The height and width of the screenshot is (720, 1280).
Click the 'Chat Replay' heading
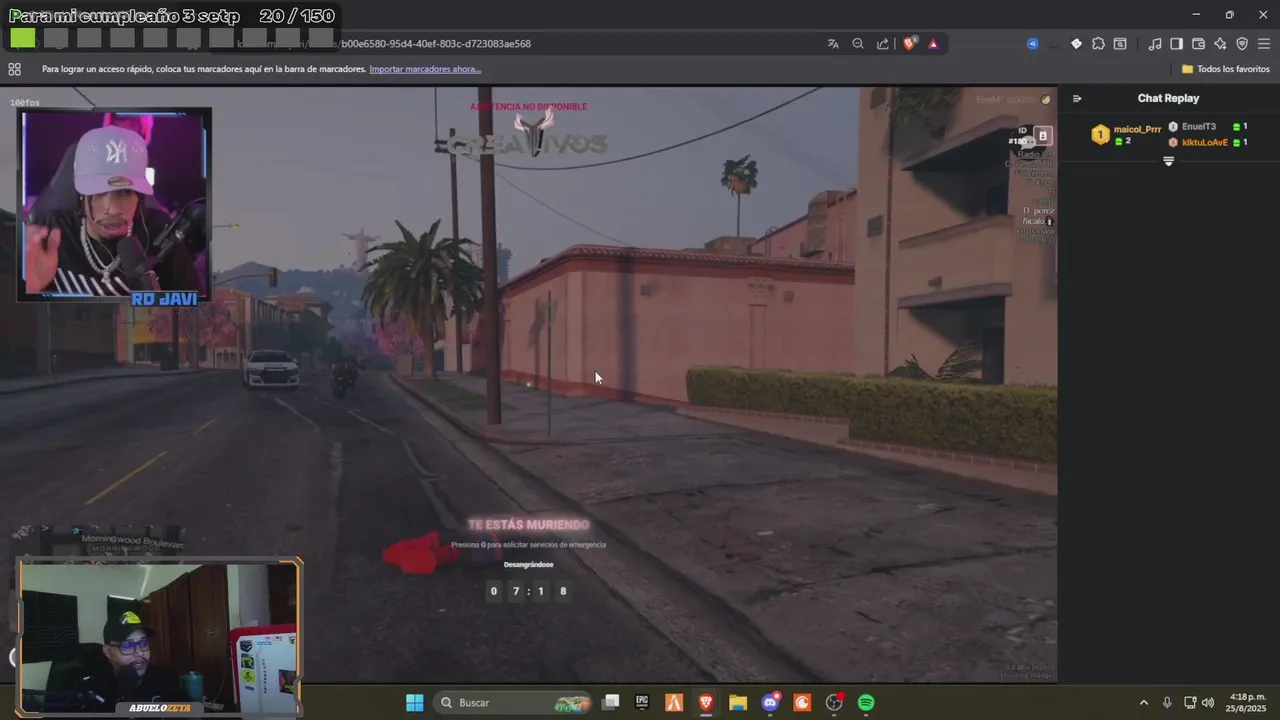click(x=1168, y=98)
